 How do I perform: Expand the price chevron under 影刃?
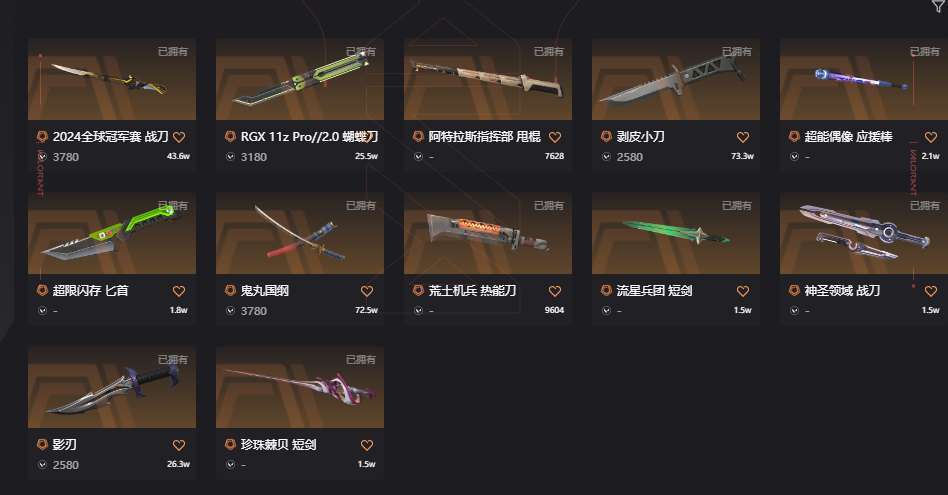tap(42, 465)
